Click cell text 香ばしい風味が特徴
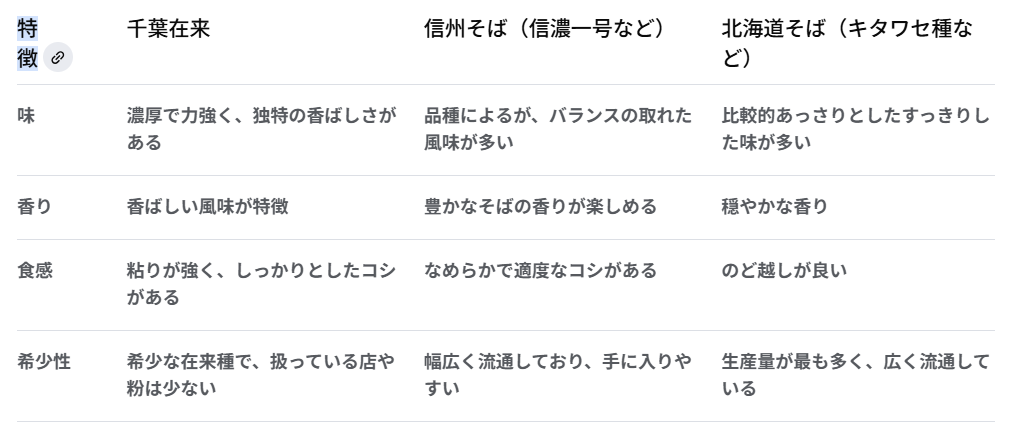This screenshot has width=1012, height=429. point(207,206)
